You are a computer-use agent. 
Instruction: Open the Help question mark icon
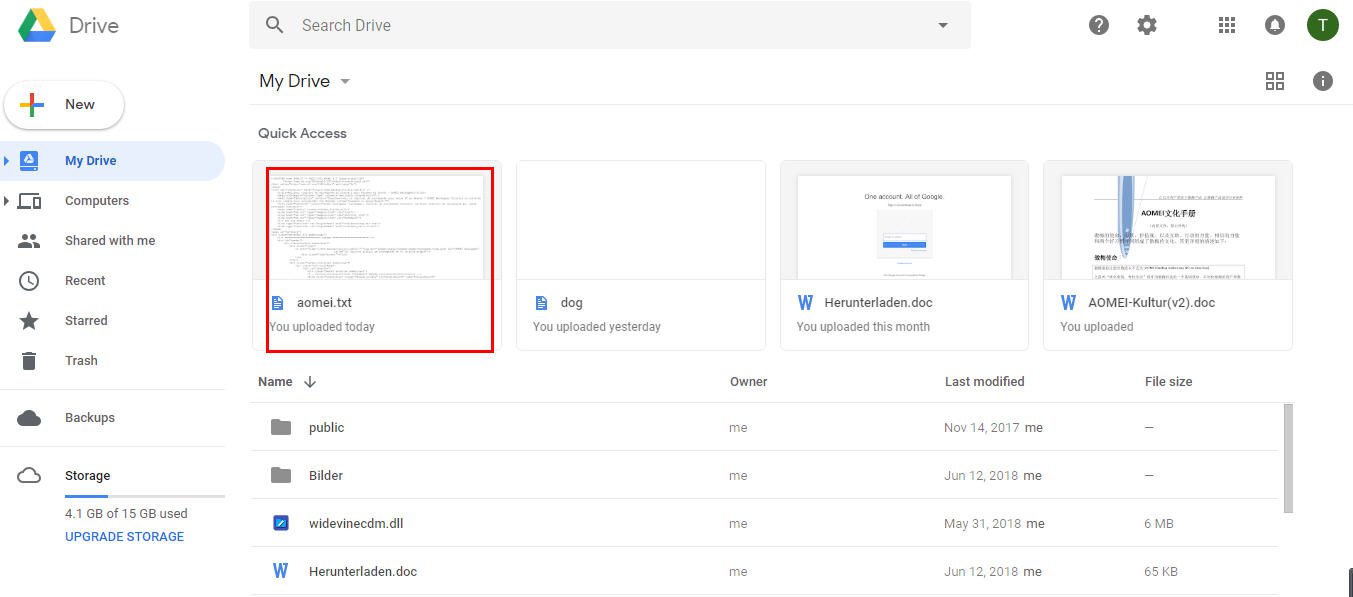pos(1099,25)
